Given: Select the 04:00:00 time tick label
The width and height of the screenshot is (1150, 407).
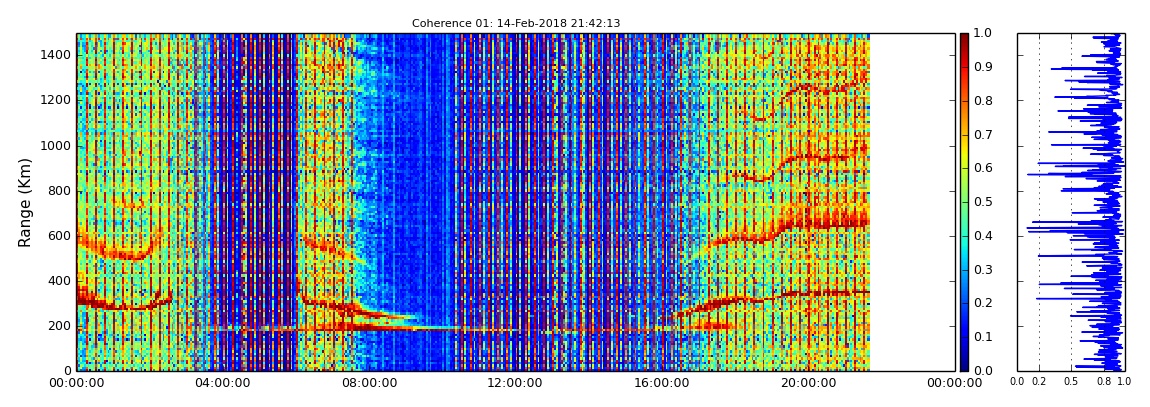Looking at the screenshot, I should coord(221,383).
